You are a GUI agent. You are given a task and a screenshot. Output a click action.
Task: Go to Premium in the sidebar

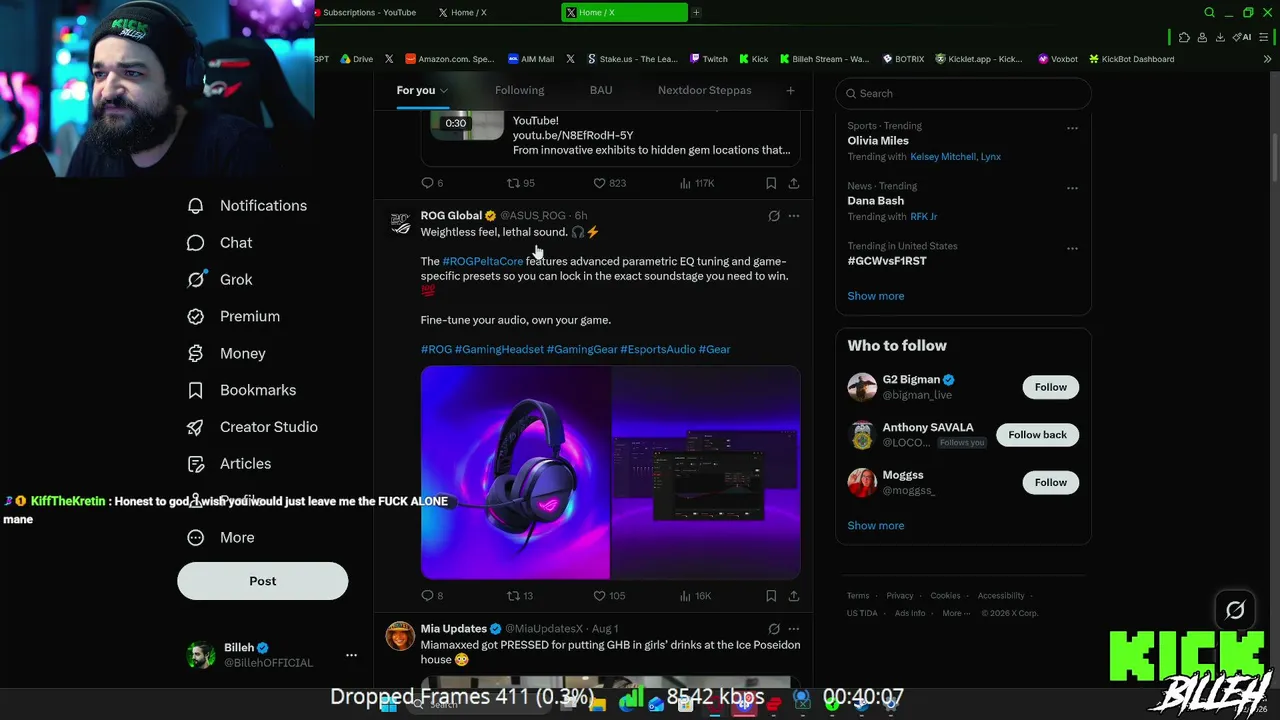[234, 317]
